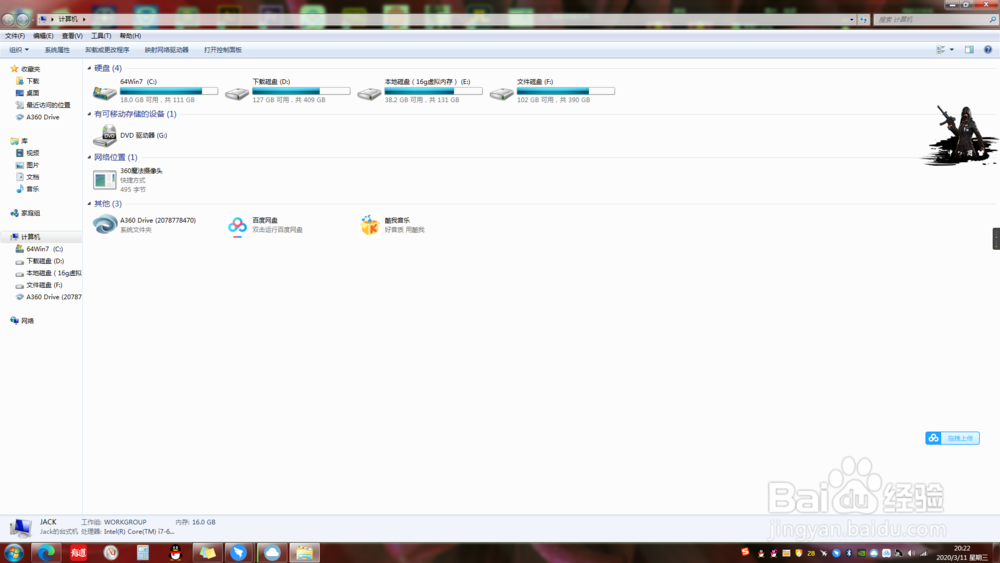
Task: Open the 有道 taskbar icon
Action: (78, 552)
